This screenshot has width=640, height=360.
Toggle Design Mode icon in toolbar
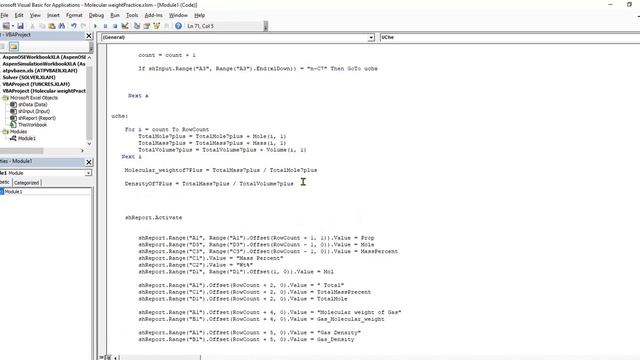(125, 26)
